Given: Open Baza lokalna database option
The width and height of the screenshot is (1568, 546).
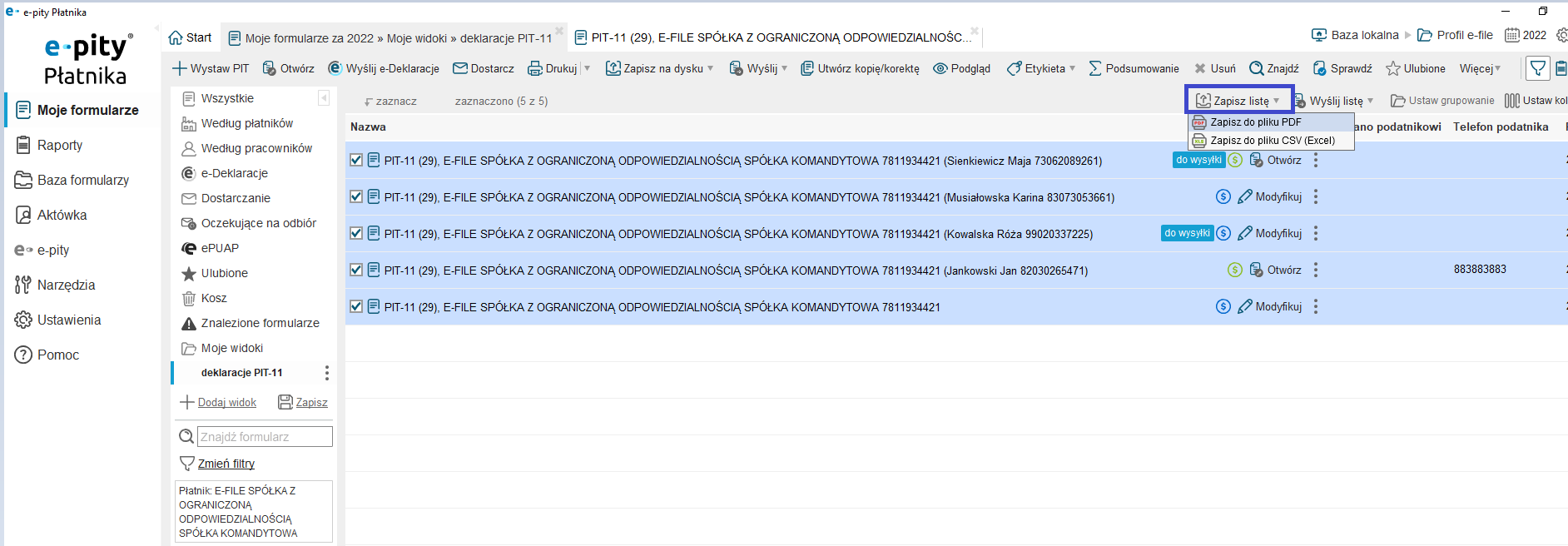Looking at the screenshot, I should (x=1355, y=35).
